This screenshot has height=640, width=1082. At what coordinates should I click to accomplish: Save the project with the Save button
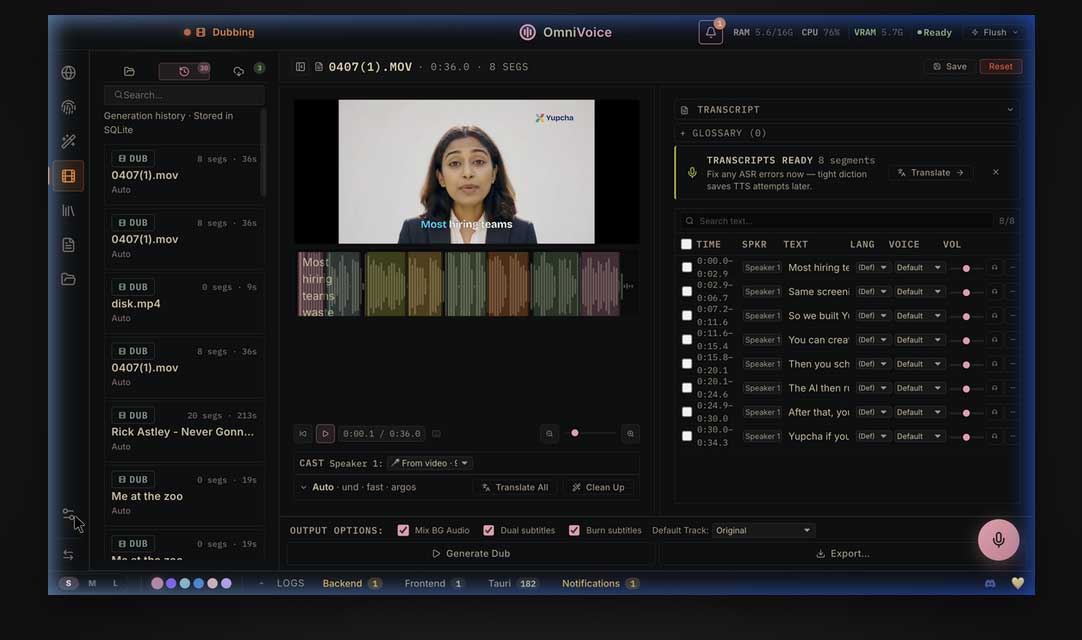(950, 67)
